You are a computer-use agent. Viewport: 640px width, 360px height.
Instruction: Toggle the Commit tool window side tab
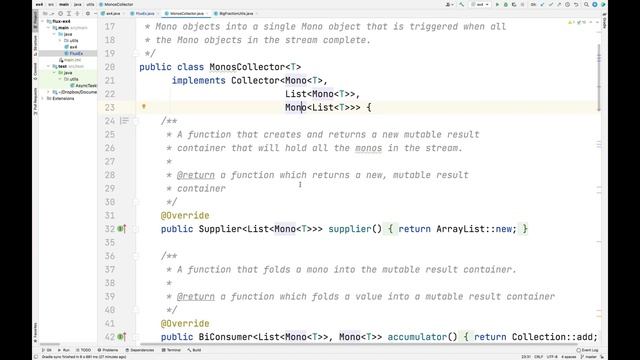click(36, 70)
